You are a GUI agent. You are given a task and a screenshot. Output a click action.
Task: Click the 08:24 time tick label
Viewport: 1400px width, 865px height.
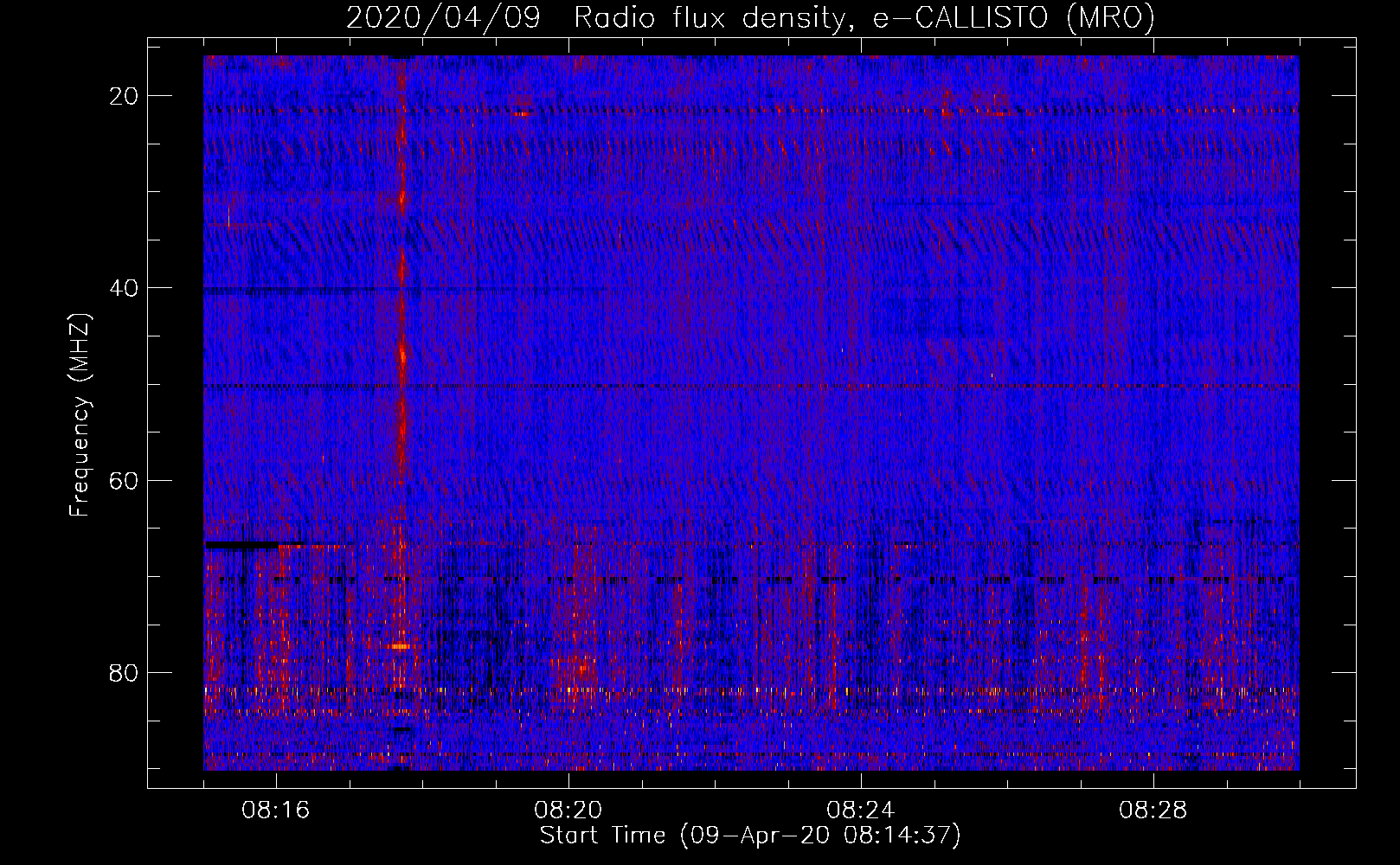(x=861, y=811)
